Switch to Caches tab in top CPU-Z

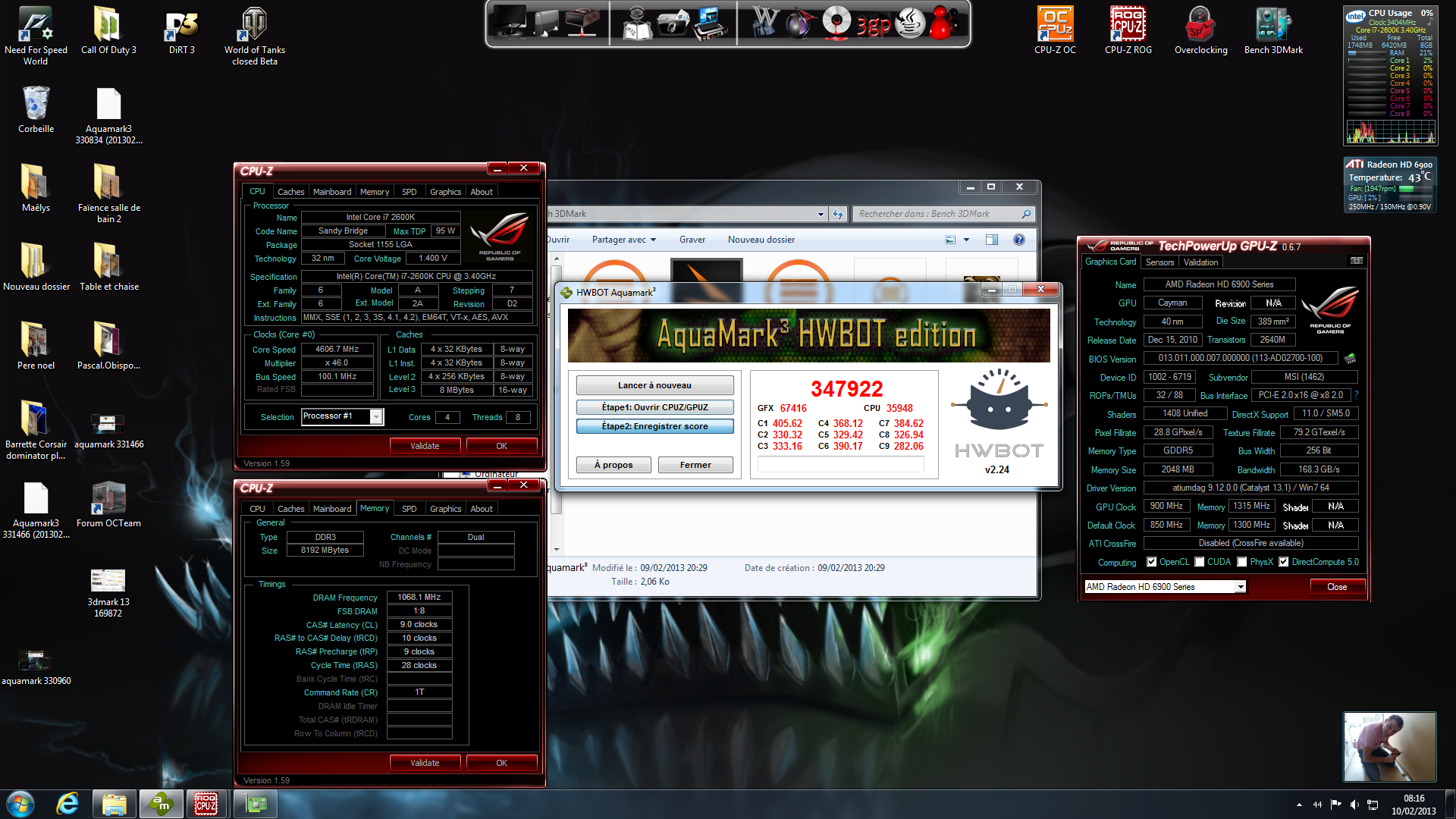290,192
